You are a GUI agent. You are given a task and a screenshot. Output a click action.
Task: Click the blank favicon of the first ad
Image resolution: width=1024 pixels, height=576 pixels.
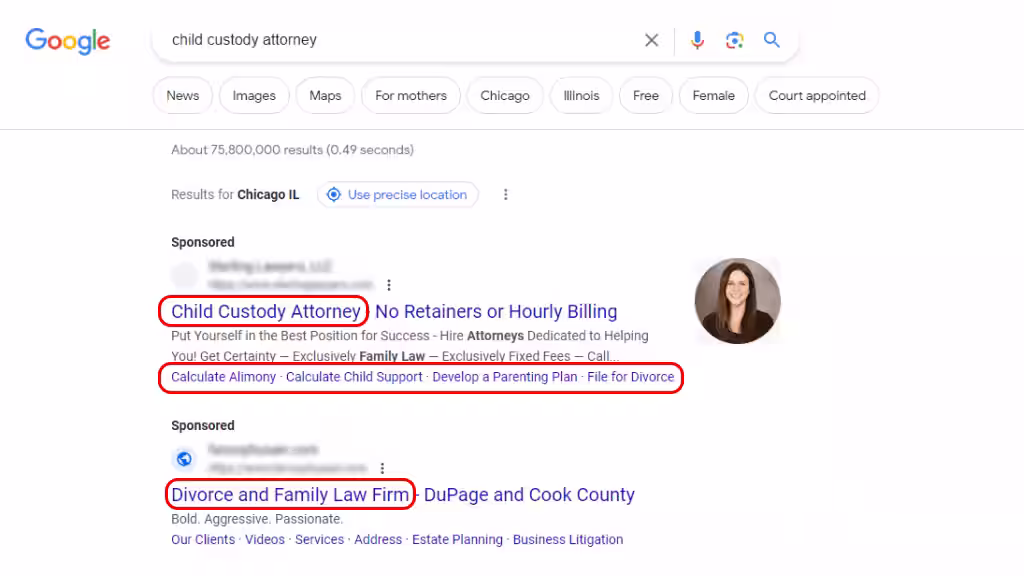pos(184,275)
